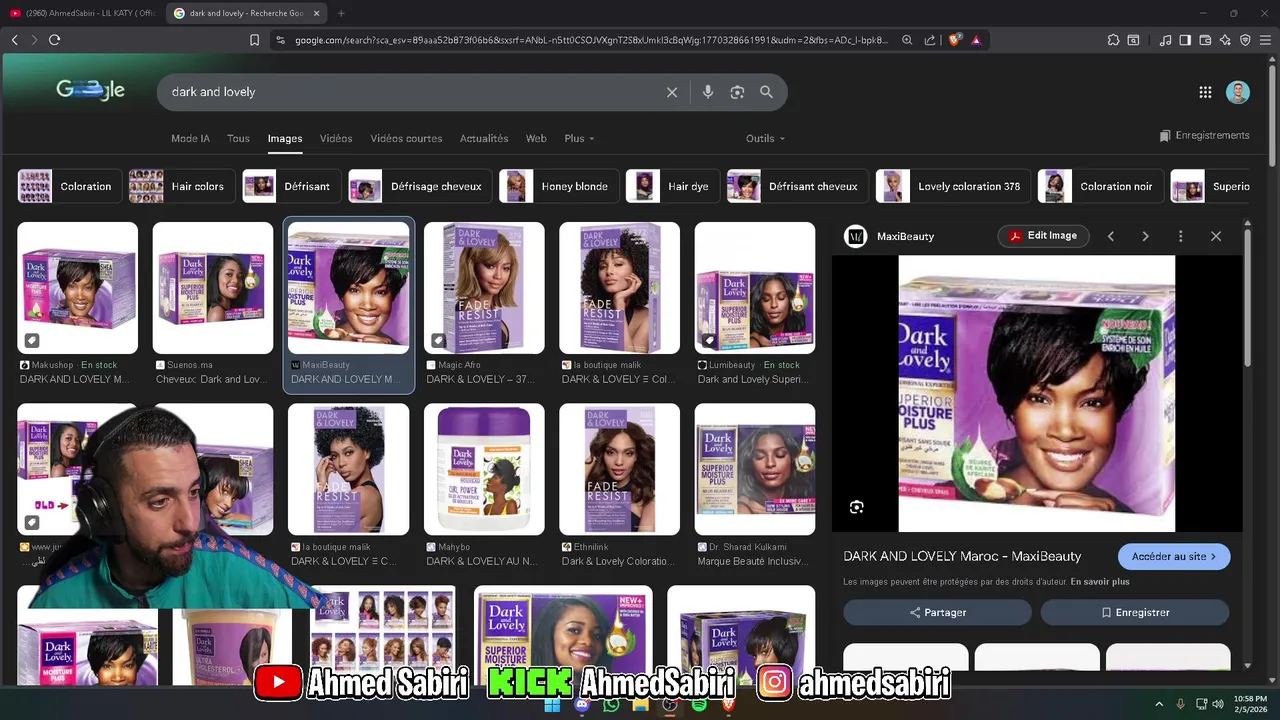The image size is (1280, 720).
Task: Switch to the Web tab
Action: pyautogui.click(x=536, y=139)
